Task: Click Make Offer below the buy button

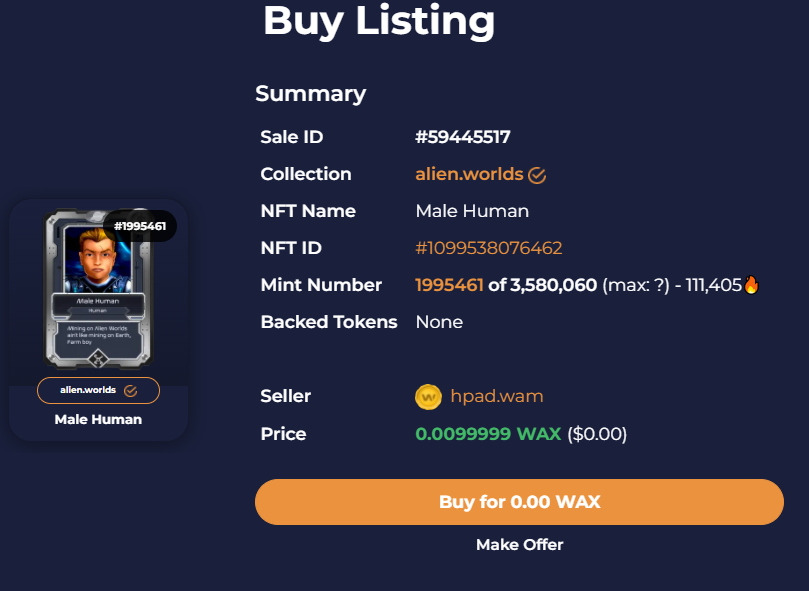Action: [x=519, y=545]
